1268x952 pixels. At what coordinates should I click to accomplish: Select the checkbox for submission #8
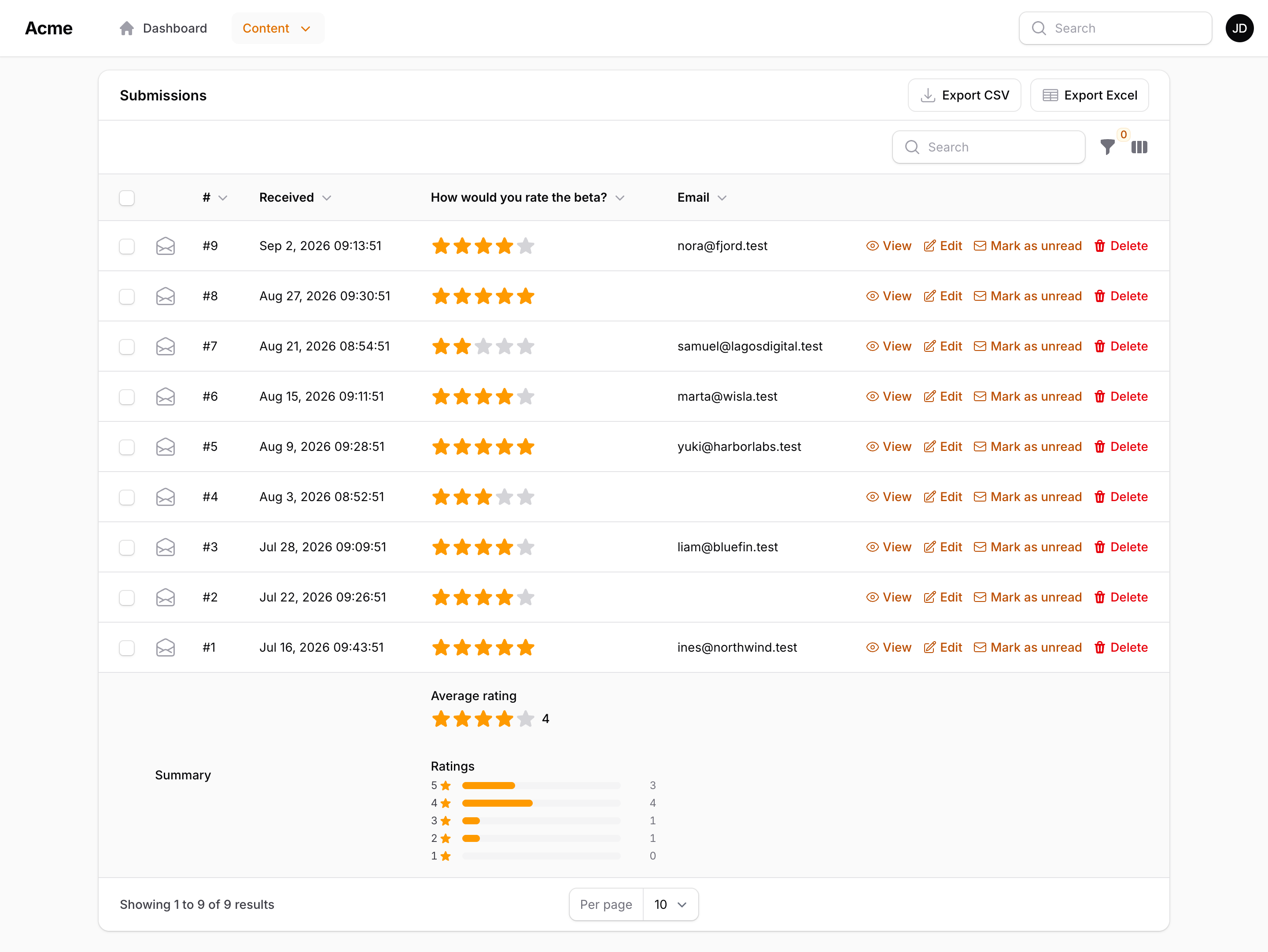point(127,296)
